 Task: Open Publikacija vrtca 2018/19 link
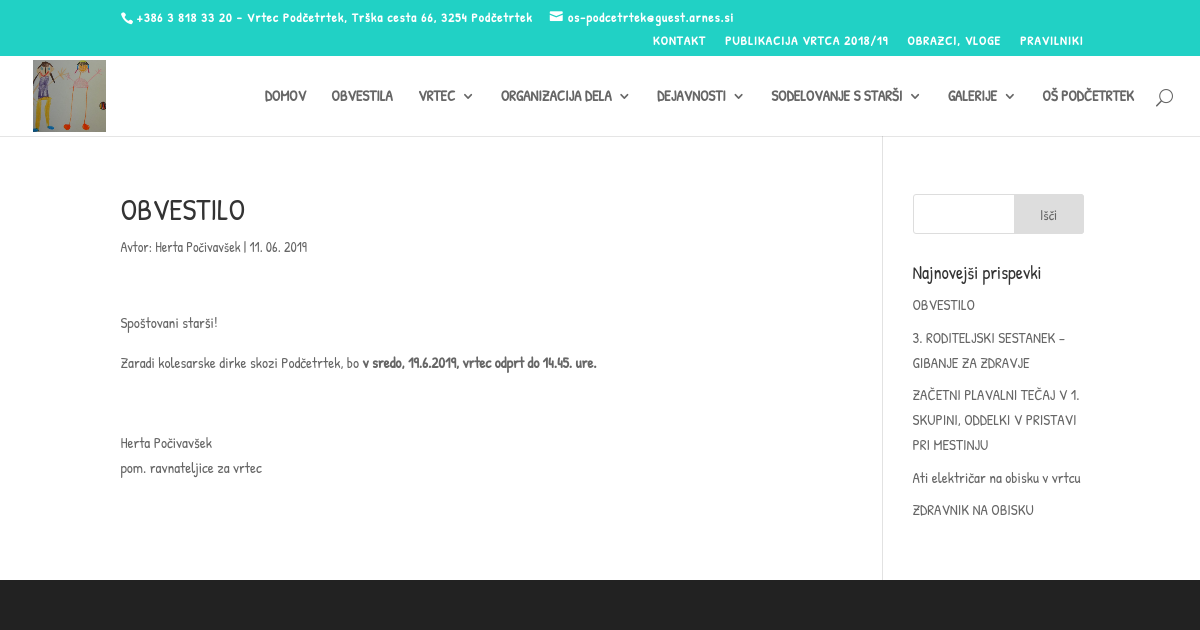pos(806,41)
